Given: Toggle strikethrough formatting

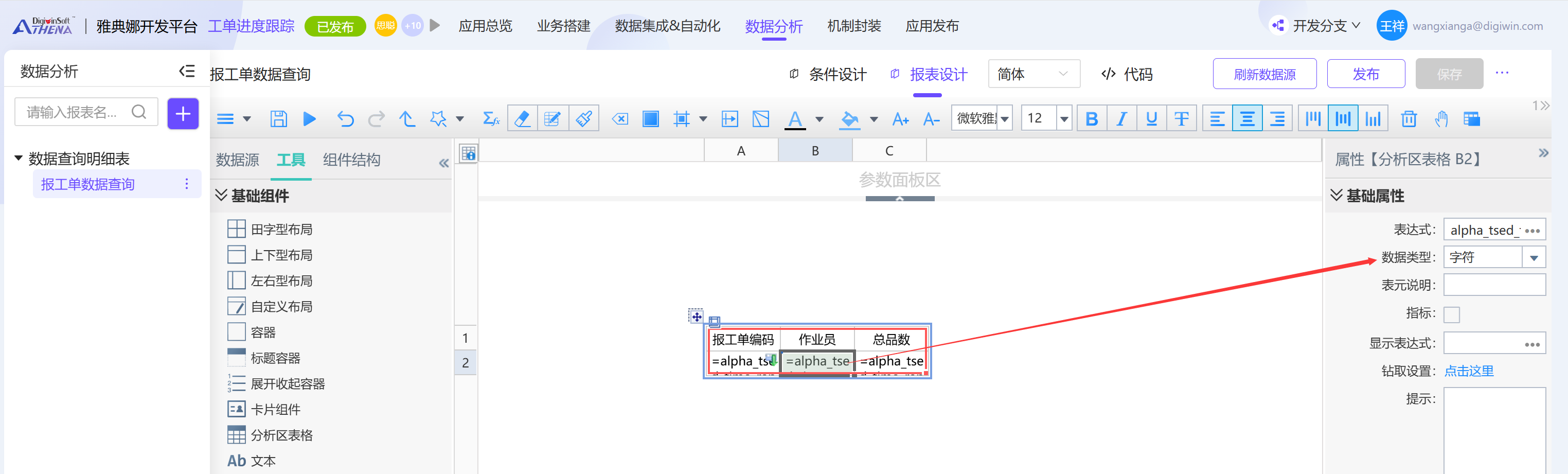Looking at the screenshot, I should (1181, 119).
